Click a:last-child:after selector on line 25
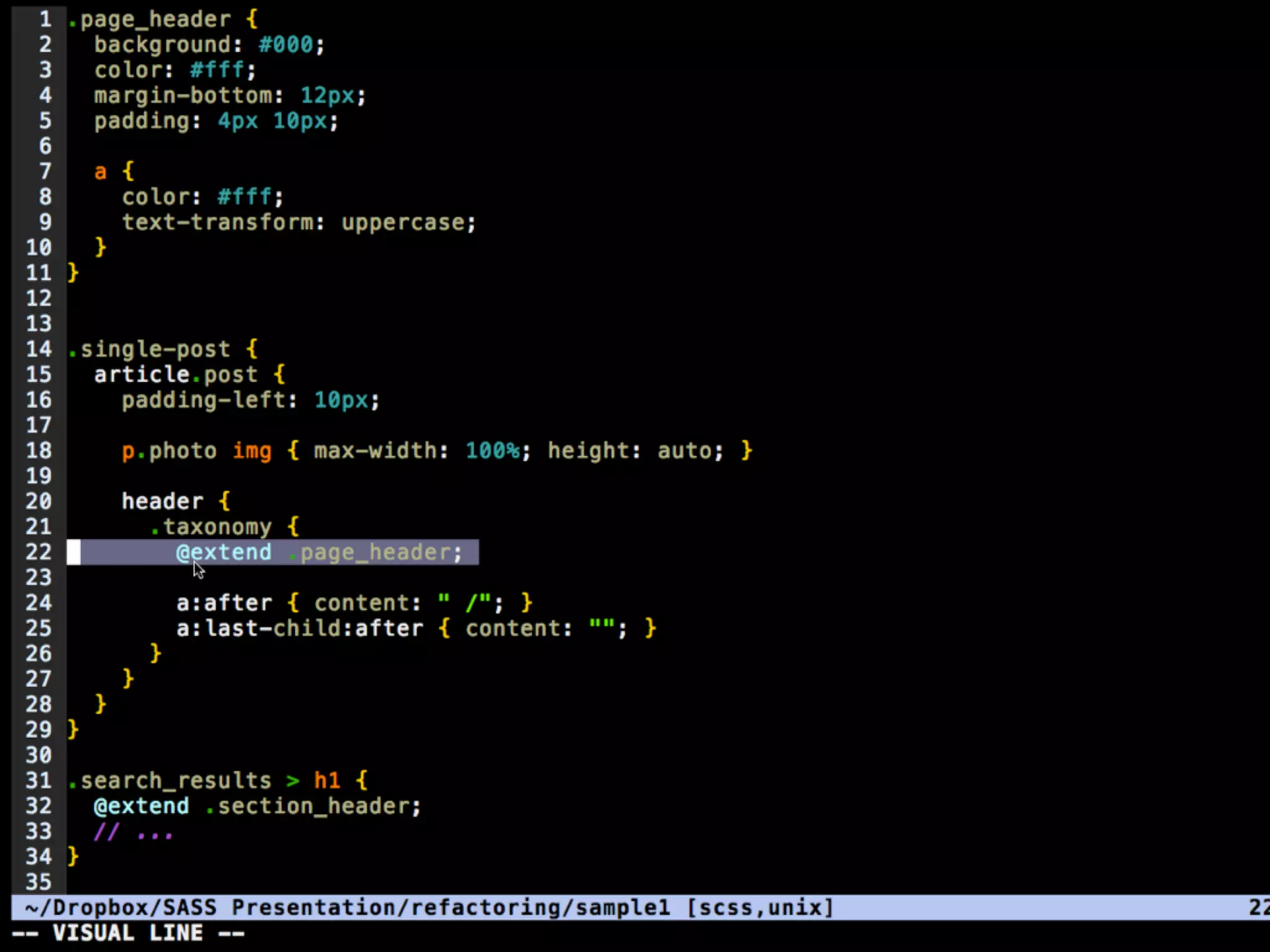Image resolution: width=1270 pixels, height=952 pixels. coord(300,628)
